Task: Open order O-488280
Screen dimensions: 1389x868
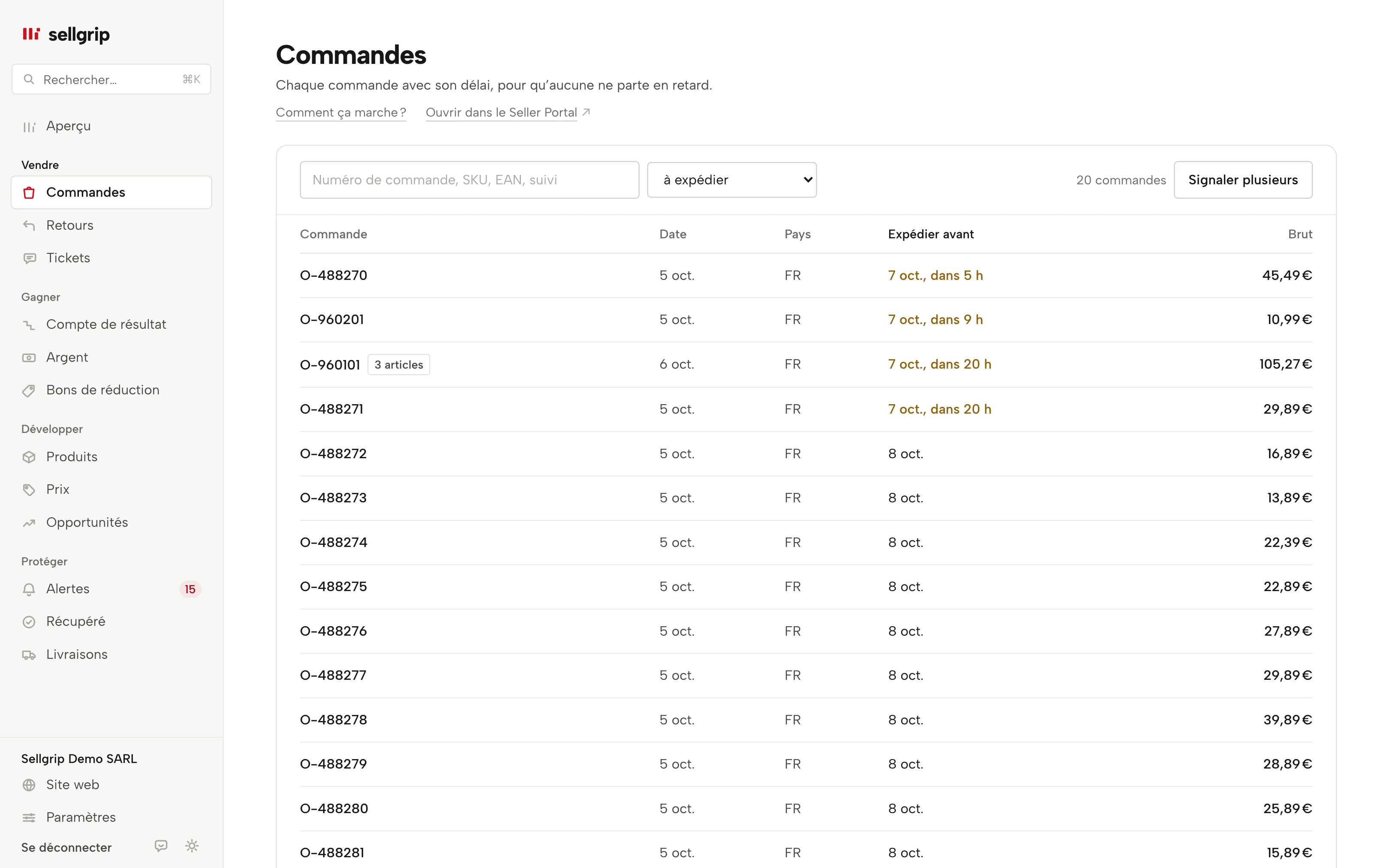Action: pyautogui.click(x=334, y=808)
